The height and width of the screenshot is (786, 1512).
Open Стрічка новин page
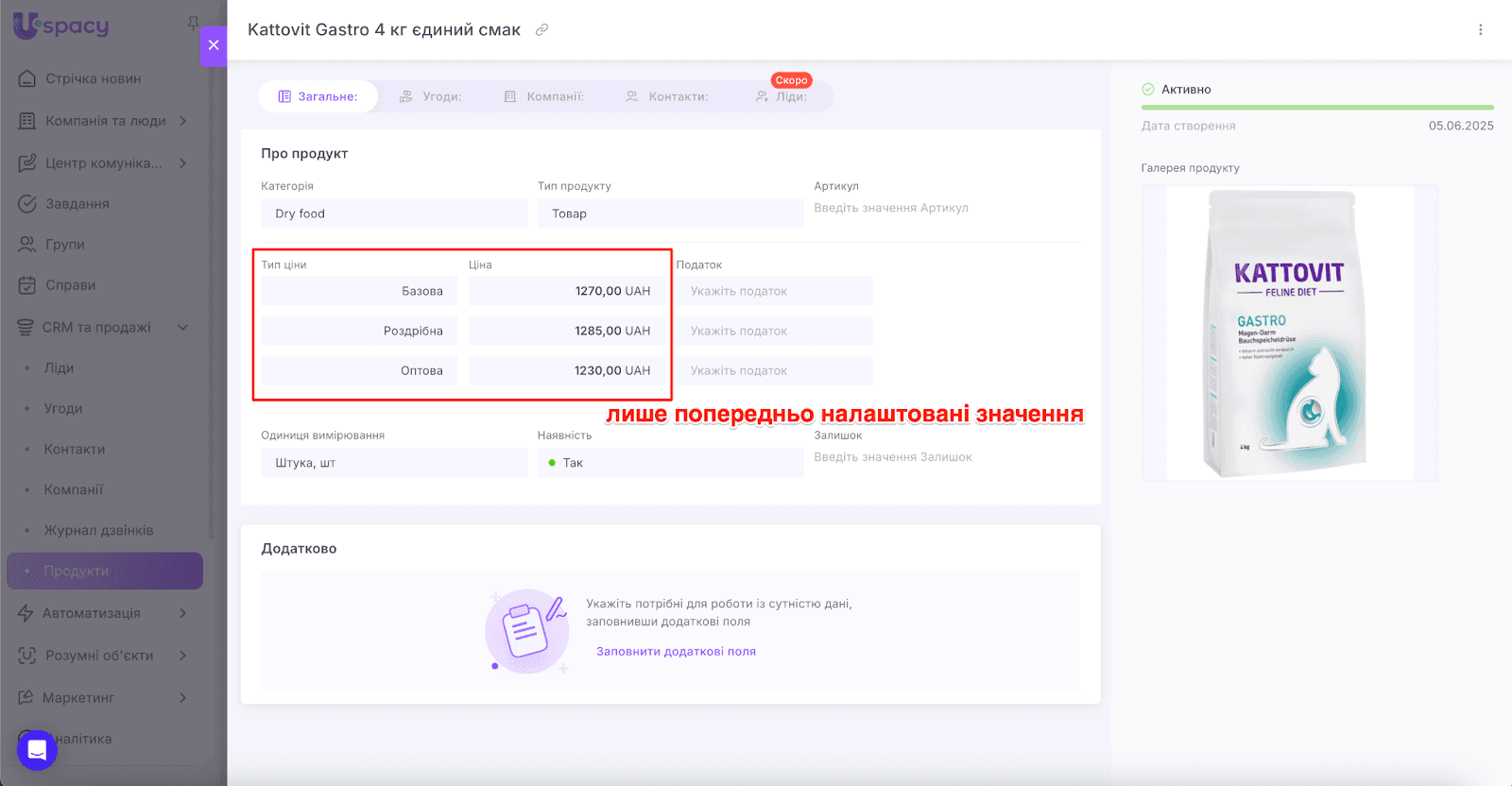point(94,78)
